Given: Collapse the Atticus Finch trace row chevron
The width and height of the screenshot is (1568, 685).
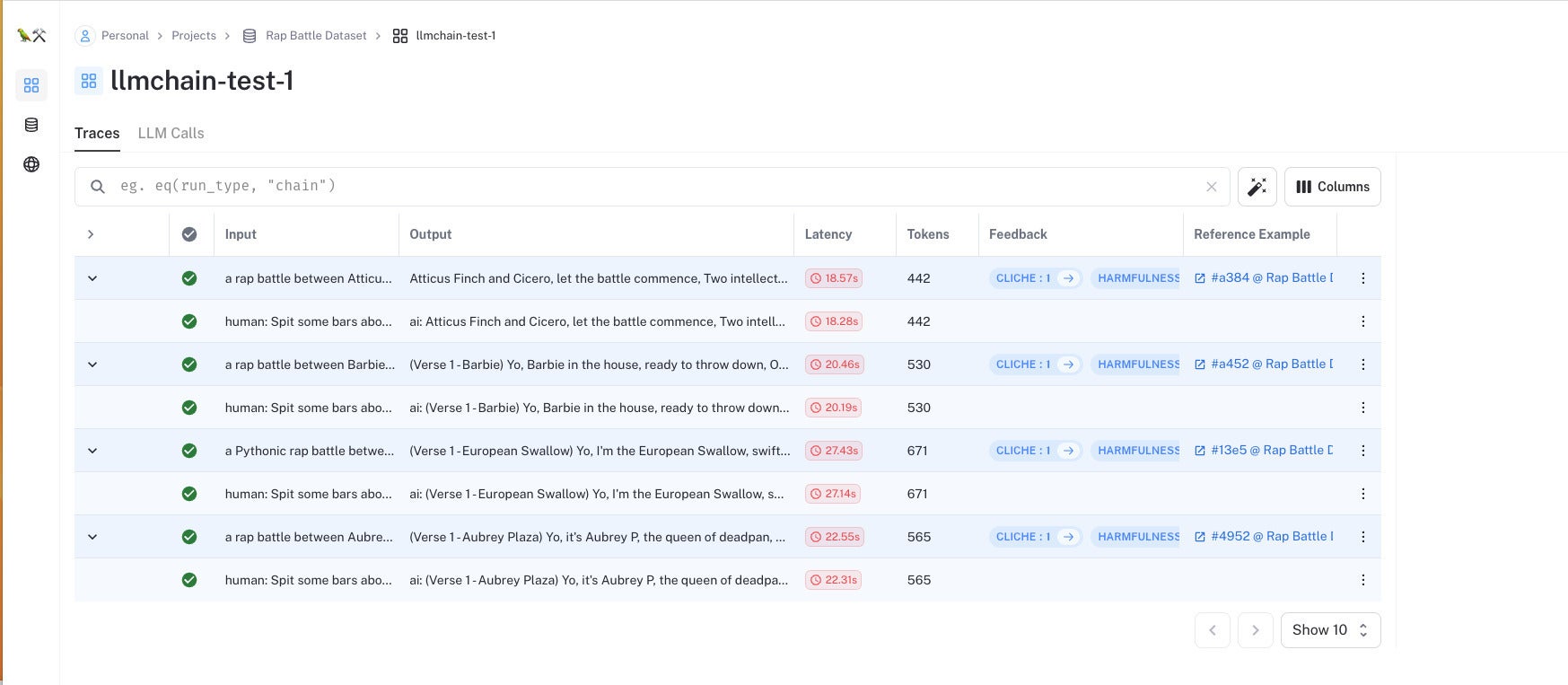Looking at the screenshot, I should click(92, 278).
